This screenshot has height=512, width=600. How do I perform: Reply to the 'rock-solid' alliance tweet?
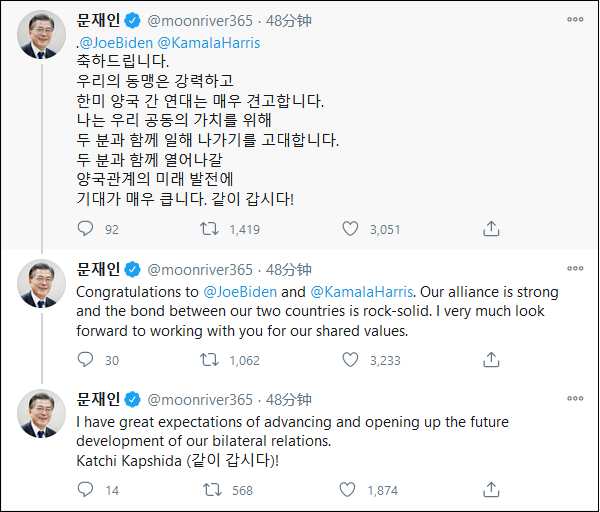click(85, 360)
